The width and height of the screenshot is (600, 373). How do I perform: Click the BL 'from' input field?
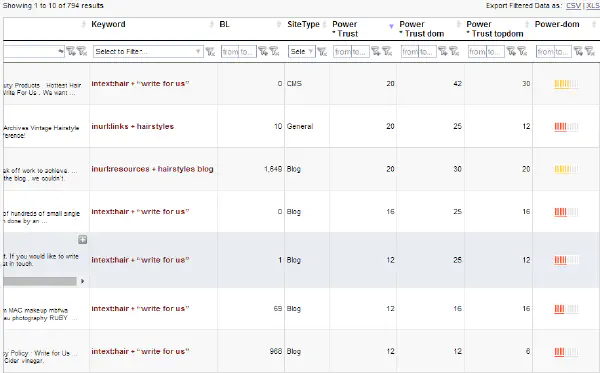point(230,52)
